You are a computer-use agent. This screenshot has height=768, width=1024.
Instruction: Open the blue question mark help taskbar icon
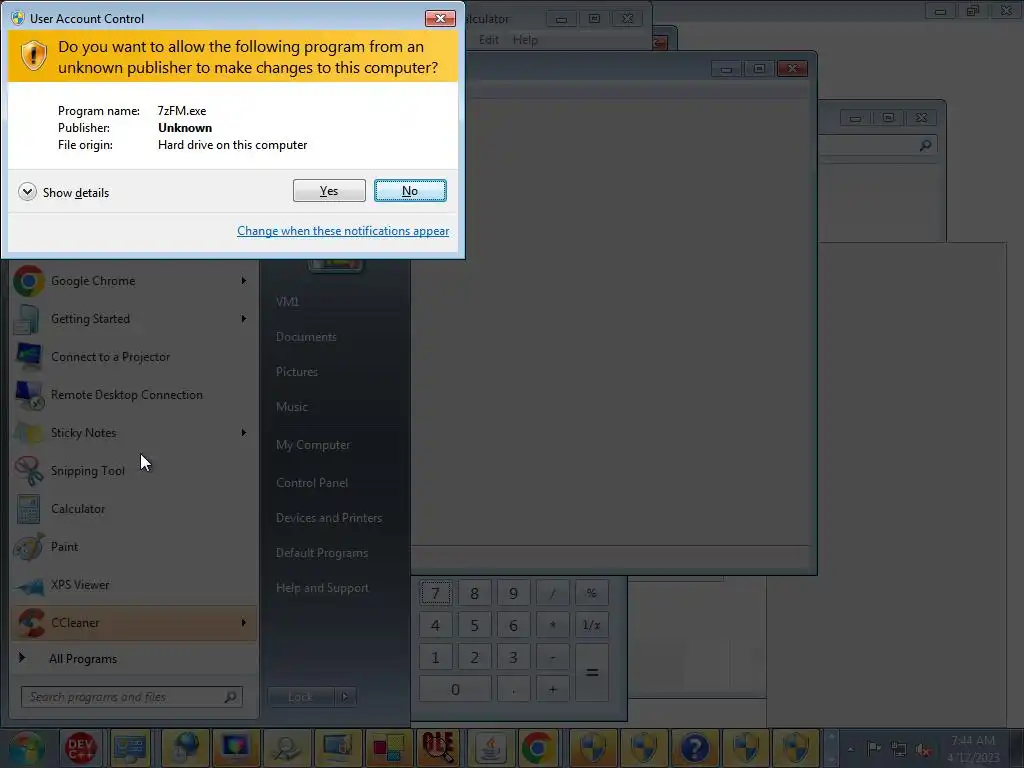[x=694, y=748]
